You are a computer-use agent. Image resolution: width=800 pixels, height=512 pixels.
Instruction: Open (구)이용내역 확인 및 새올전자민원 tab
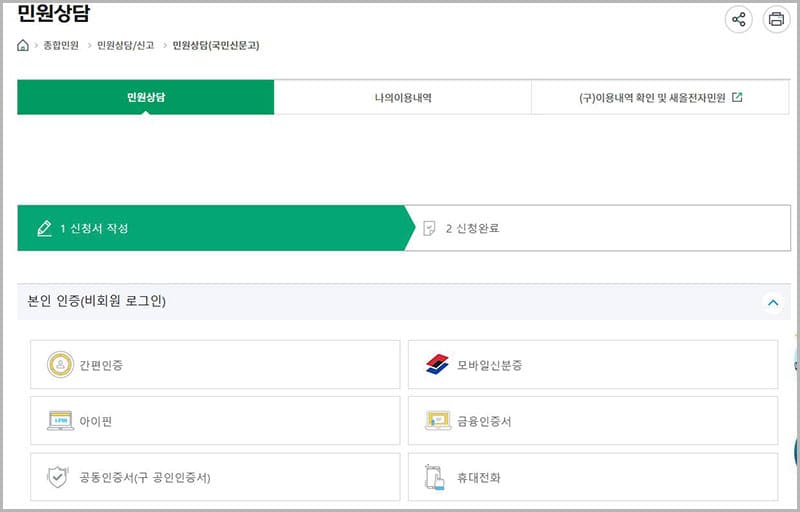(x=660, y=97)
